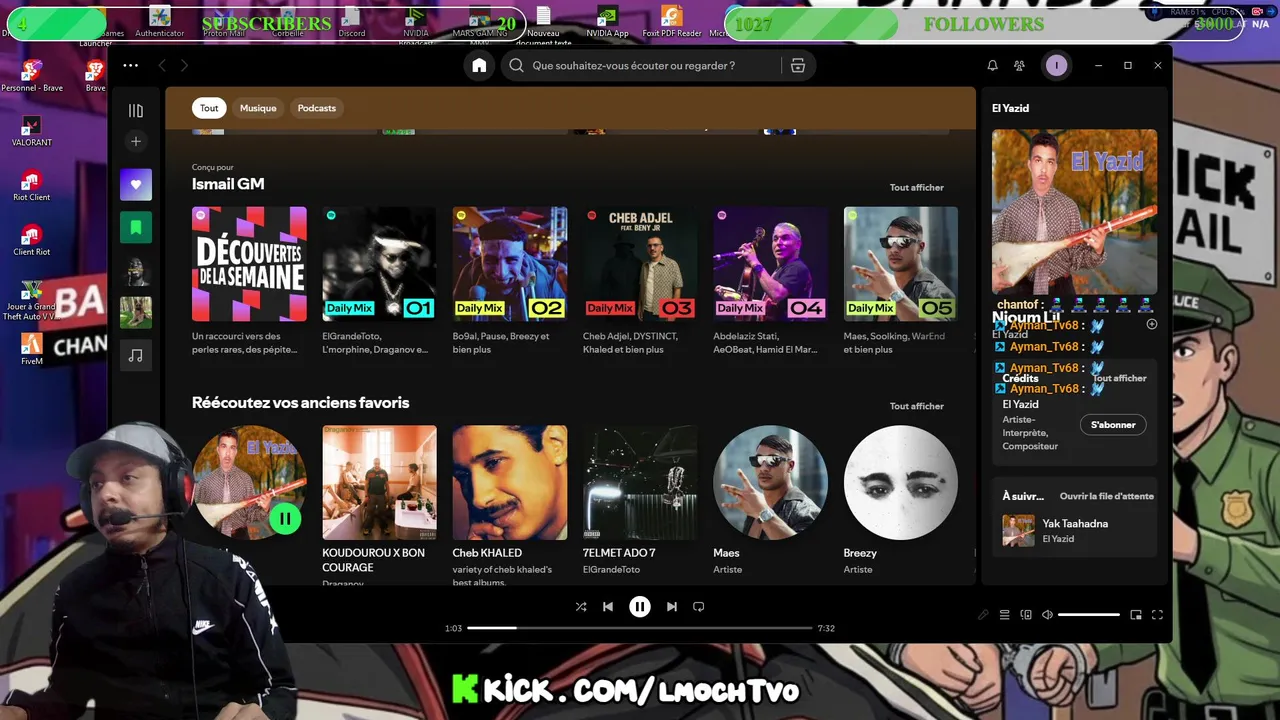Image resolution: width=1280 pixels, height=720 pixels.
Task: Open Daily Mix 03 card
Action: 640,282
